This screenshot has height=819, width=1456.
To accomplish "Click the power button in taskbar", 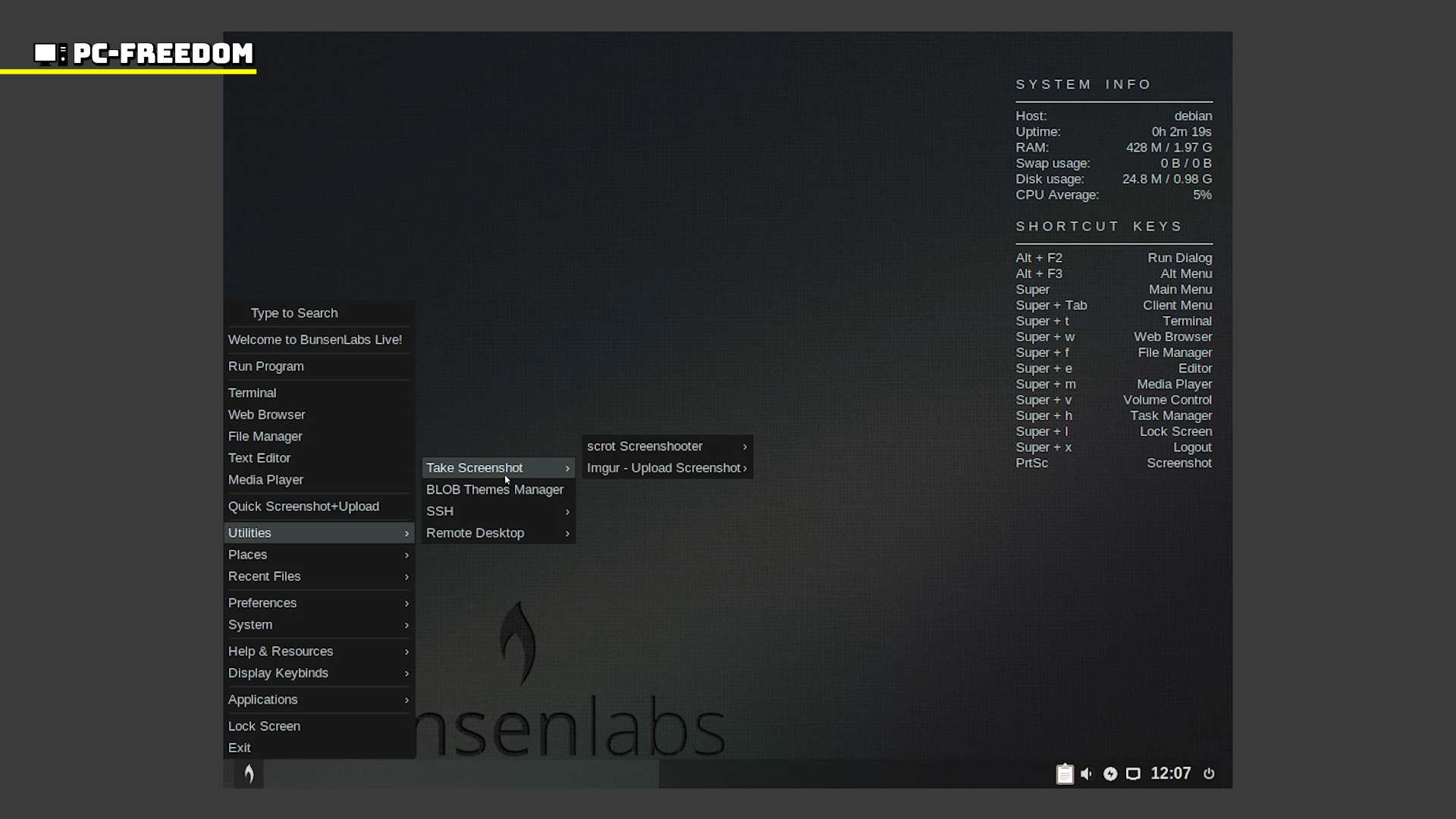I will [1209, 773].
